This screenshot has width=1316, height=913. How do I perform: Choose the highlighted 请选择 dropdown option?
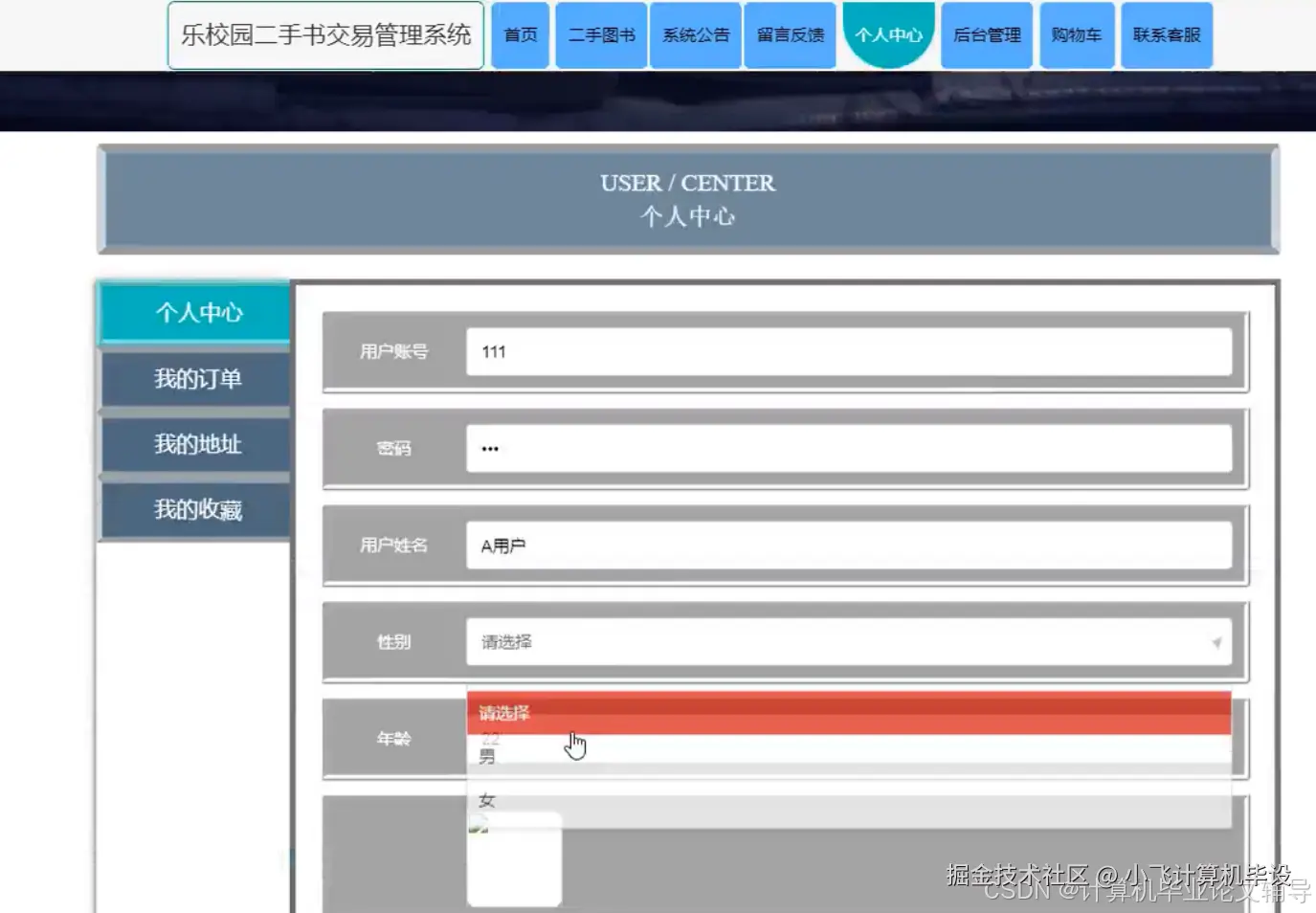[848, 711]
